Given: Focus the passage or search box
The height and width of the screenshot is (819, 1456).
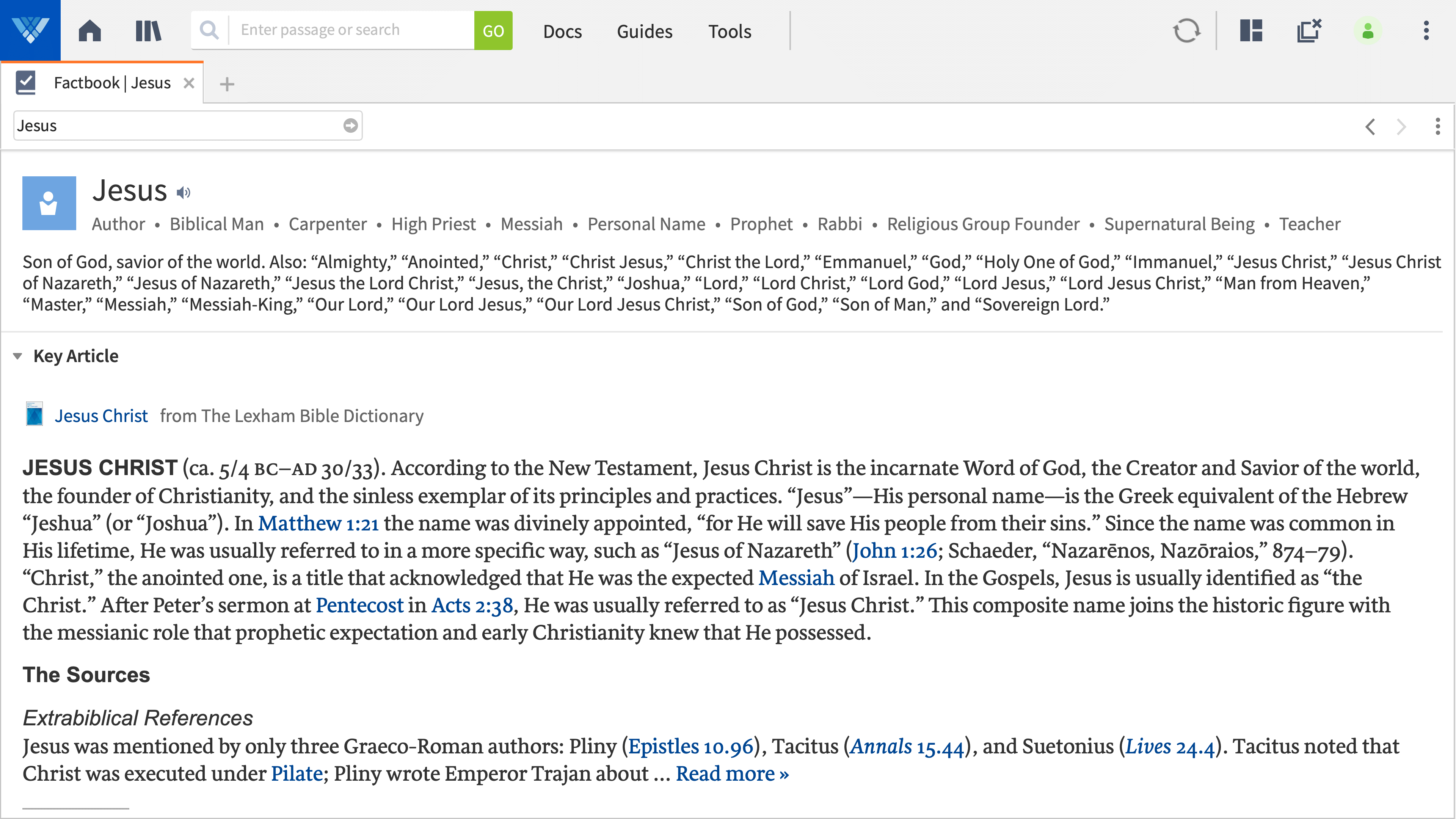Looking at the screenshot, I should [x=351, y=30].
